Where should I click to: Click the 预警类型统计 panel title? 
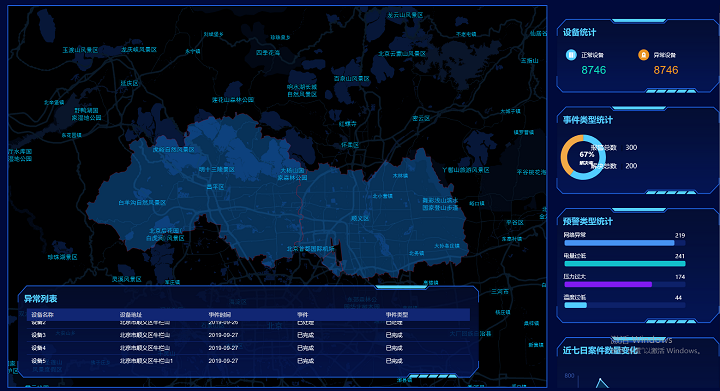[x=588, y=221]
